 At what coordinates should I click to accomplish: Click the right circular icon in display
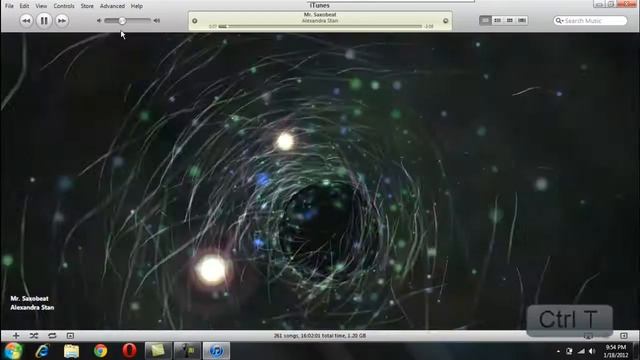pos(446,21)
